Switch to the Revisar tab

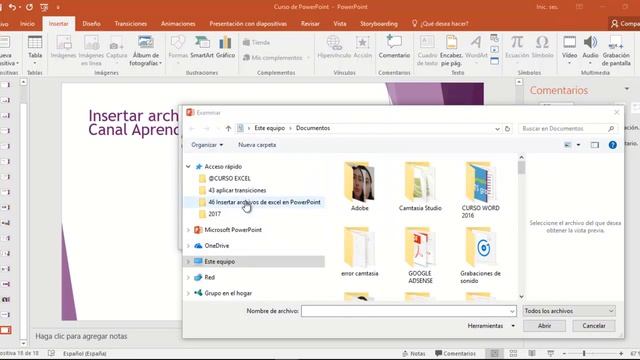coord(310,24)
